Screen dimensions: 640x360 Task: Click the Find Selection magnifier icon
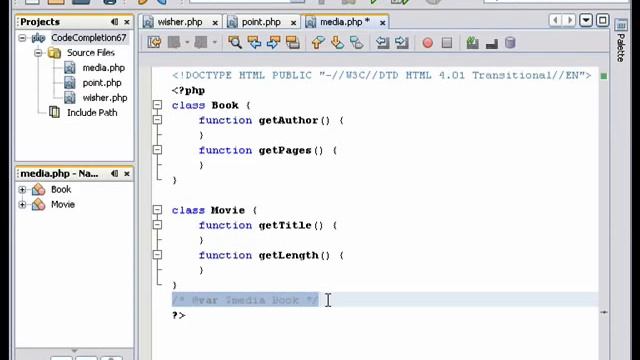pos(235,42)
